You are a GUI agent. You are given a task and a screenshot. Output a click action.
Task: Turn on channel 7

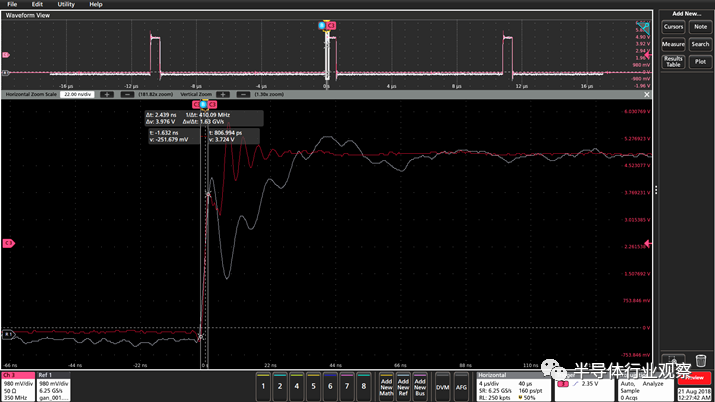tap(347, 387)
